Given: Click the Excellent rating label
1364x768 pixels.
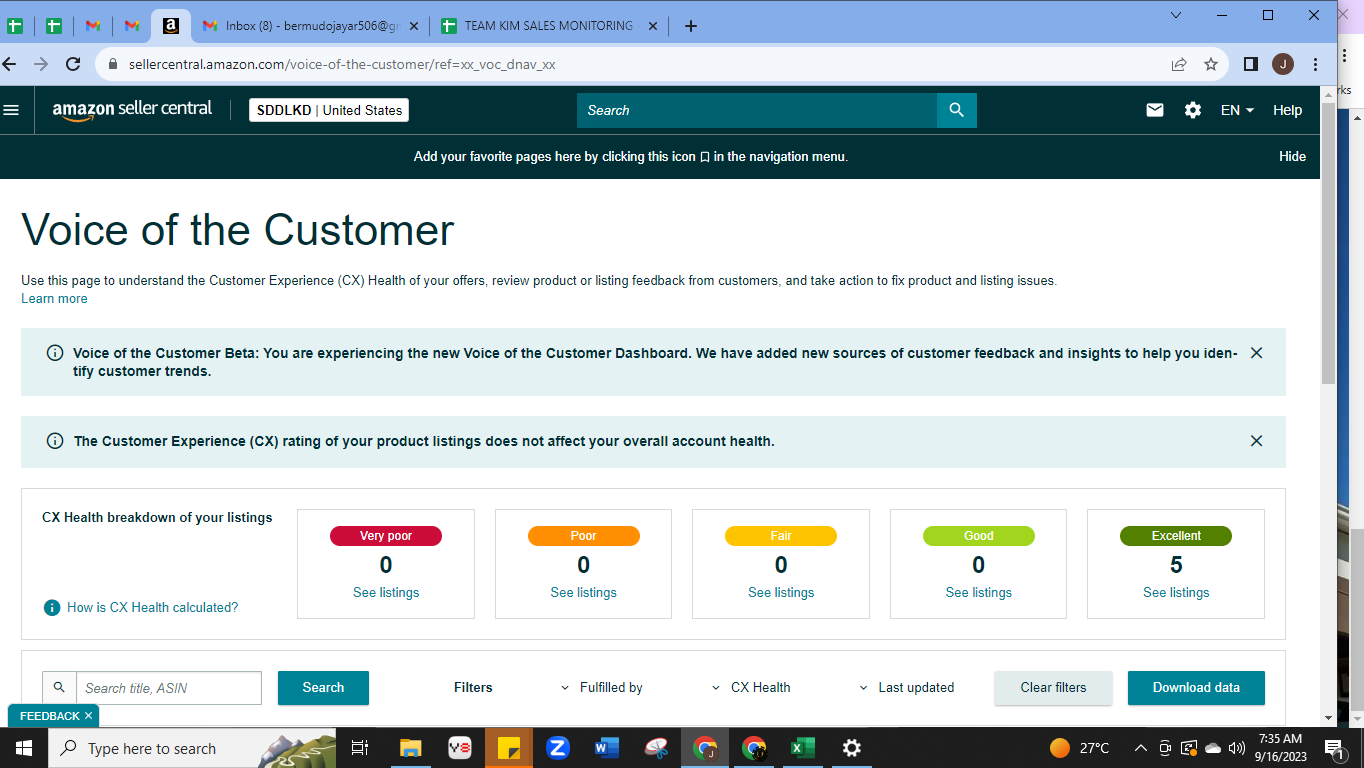Looking at the screenshot, I should tap(1176, 536).
